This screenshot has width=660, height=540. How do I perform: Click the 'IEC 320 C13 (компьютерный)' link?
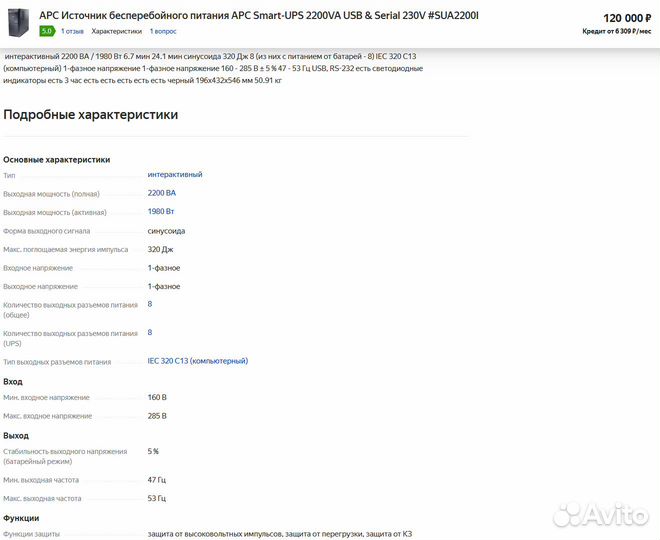(x=197, y=361)
